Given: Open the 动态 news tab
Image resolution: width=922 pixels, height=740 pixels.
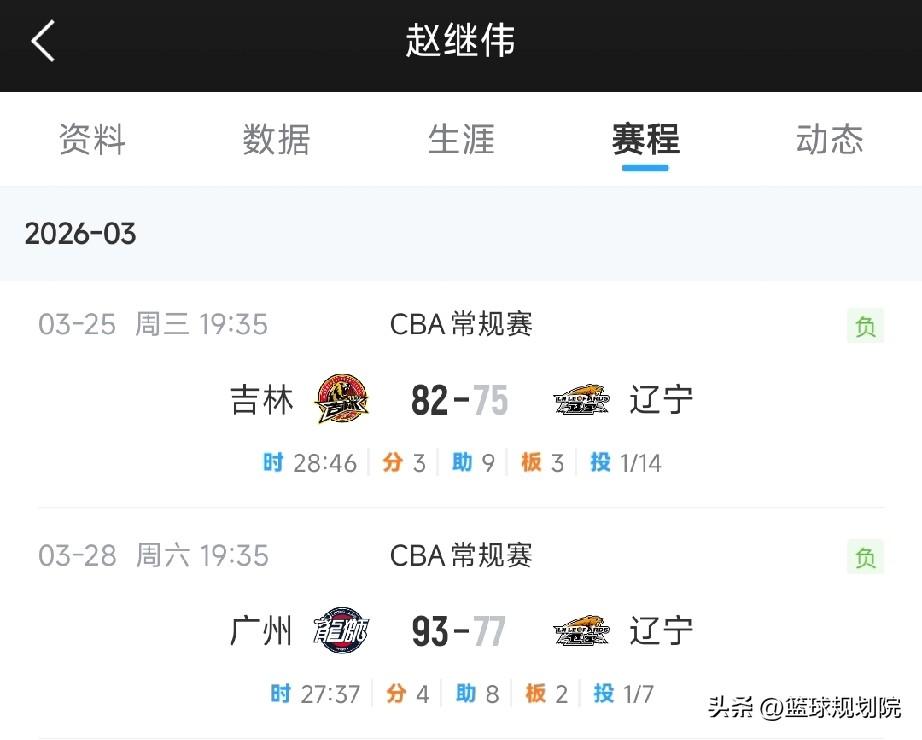Looking at the screenshot, I should pos(830,140).
